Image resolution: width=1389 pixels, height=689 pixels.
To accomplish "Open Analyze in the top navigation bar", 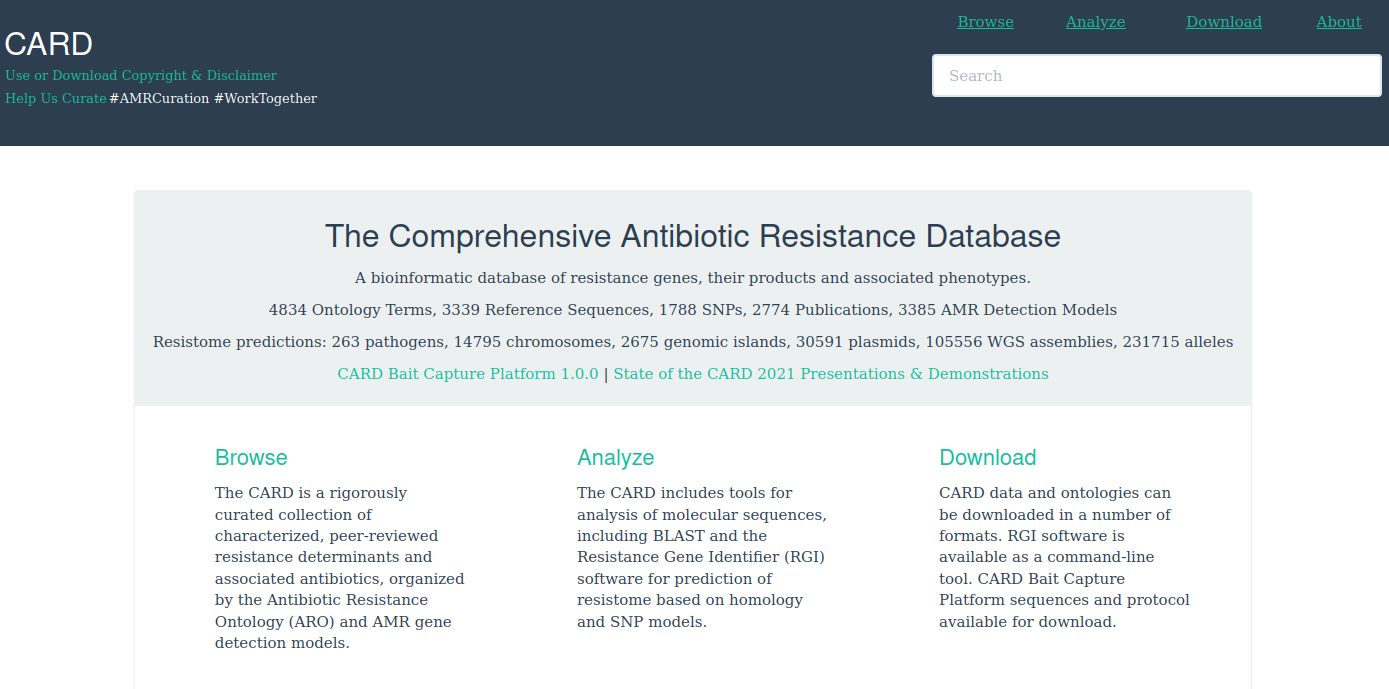I will [1095, 22].
